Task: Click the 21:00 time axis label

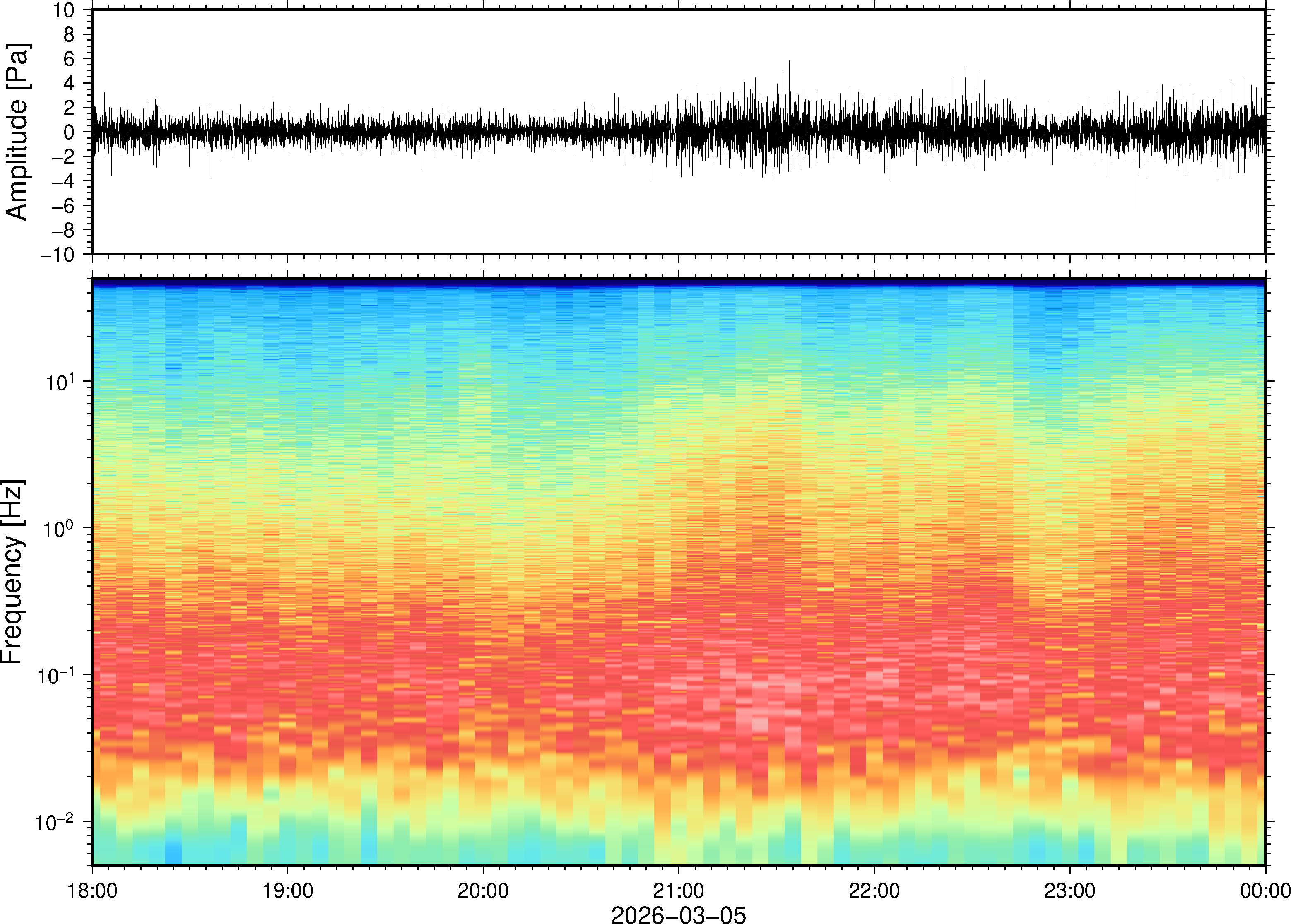Action: point(678,890)
